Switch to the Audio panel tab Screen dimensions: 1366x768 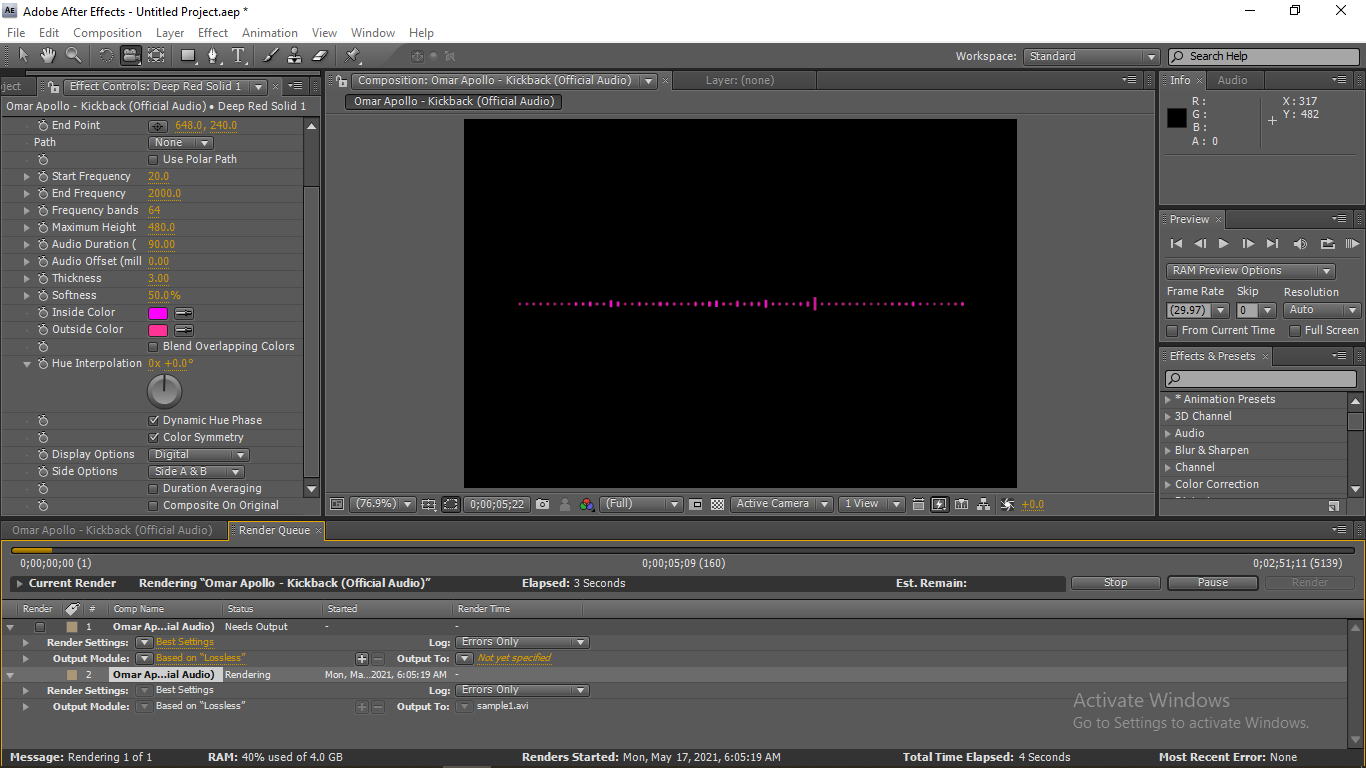(1232, 81)
